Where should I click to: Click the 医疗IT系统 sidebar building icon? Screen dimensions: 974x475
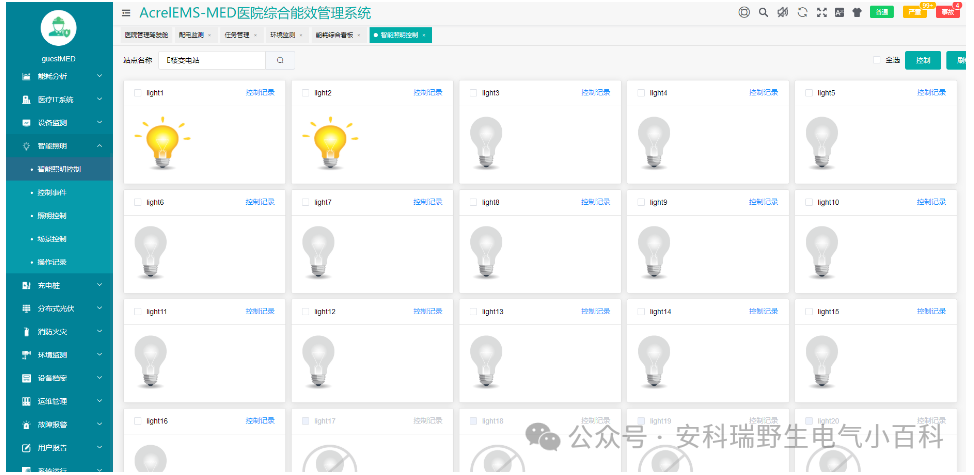tap(26, 99)
